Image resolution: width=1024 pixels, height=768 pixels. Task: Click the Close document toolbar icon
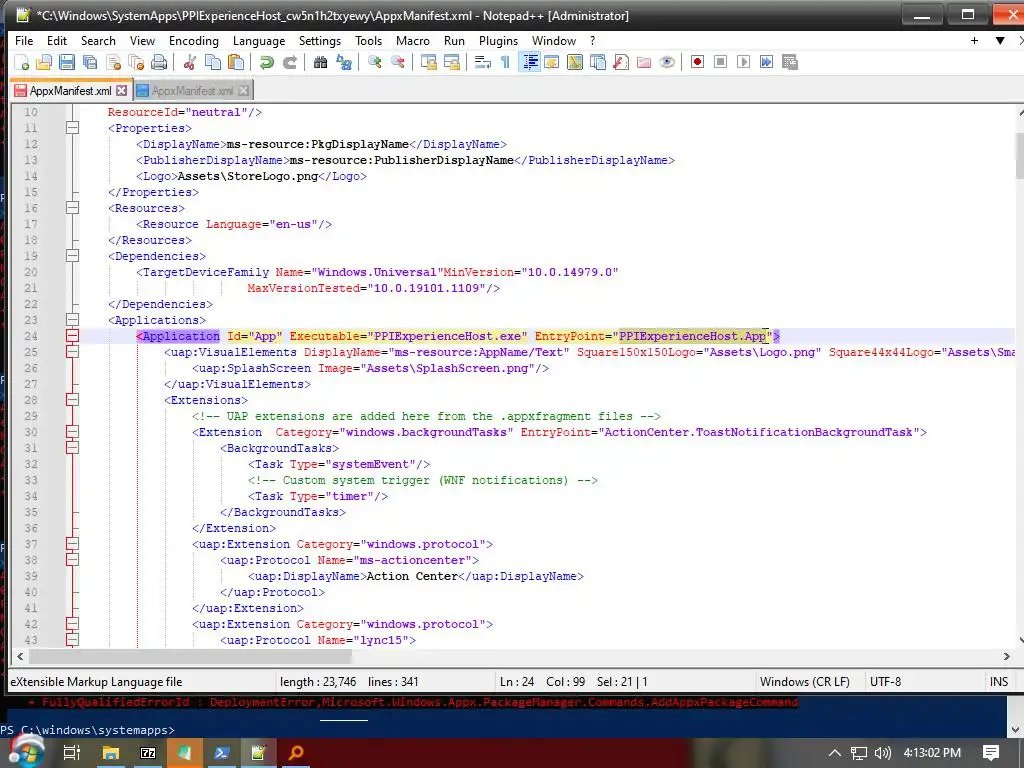113,62
